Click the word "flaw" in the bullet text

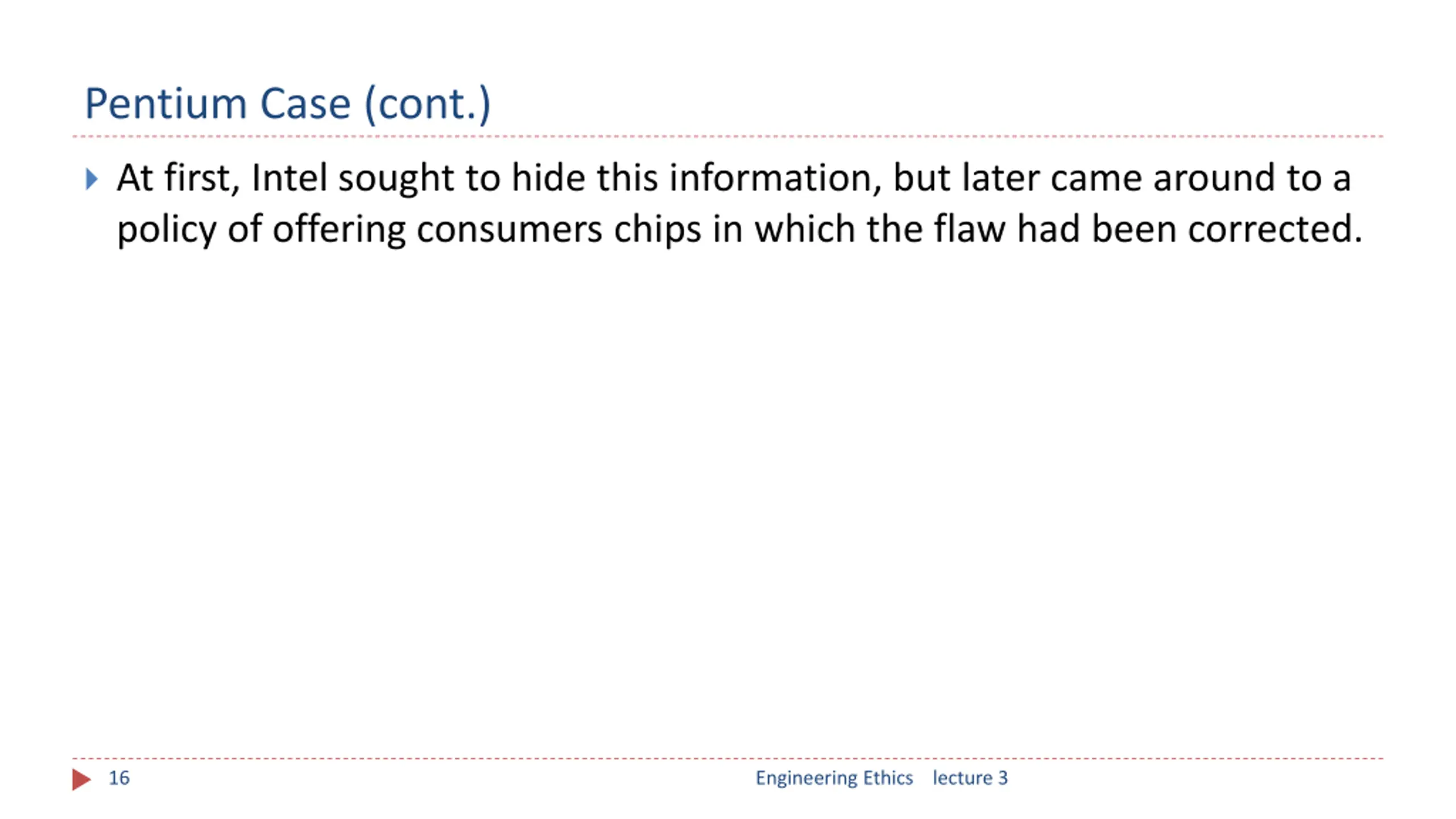pos(970,229)
